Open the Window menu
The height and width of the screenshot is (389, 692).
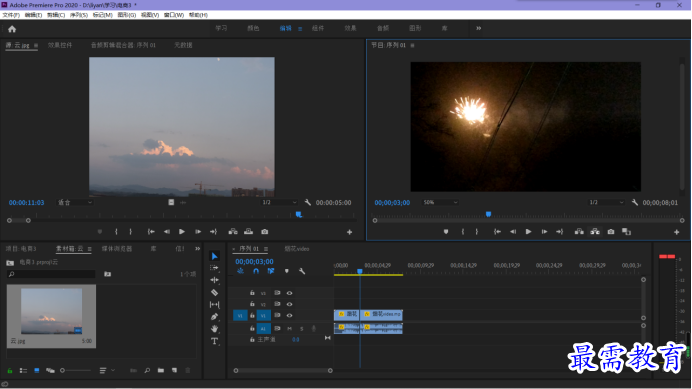(174, 15)
